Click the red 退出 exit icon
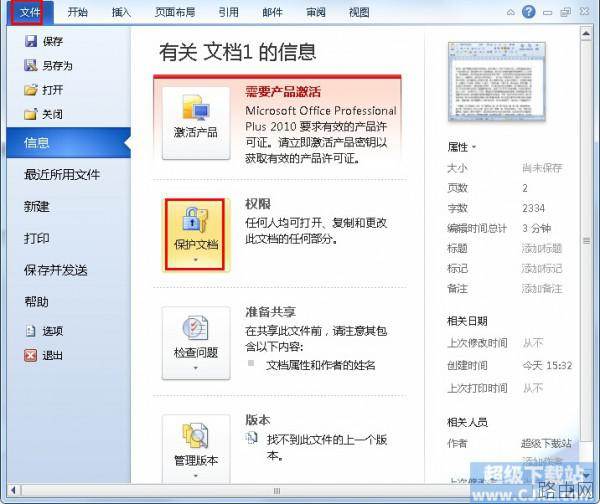Viewport: 600px width, 504px height. coord(31,355)
